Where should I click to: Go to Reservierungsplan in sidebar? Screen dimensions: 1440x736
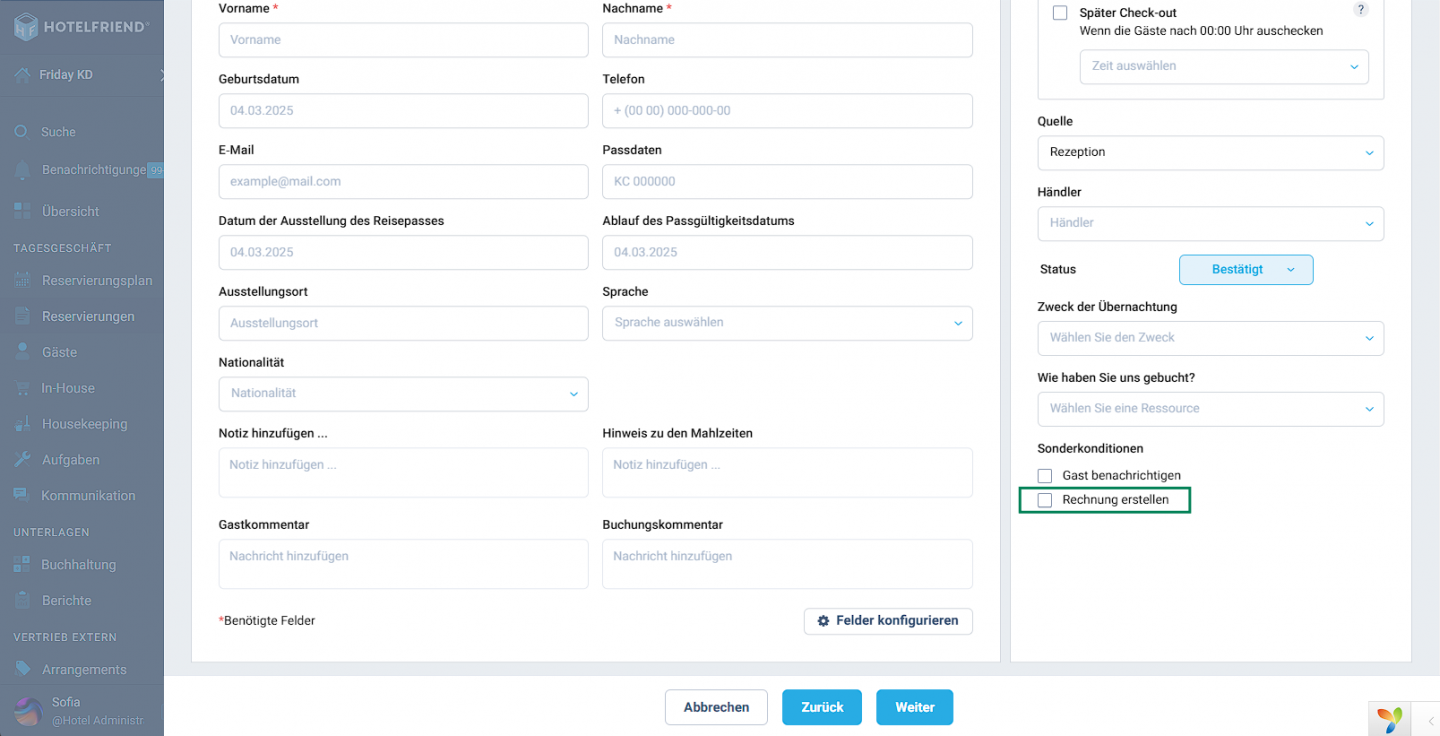97,281
